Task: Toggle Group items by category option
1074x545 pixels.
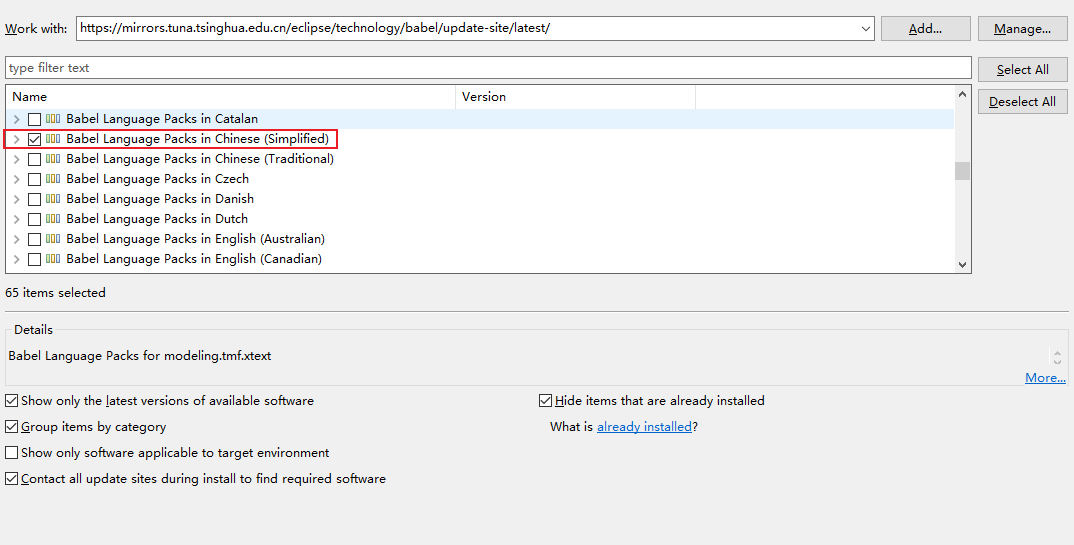Action: point(12,427)
